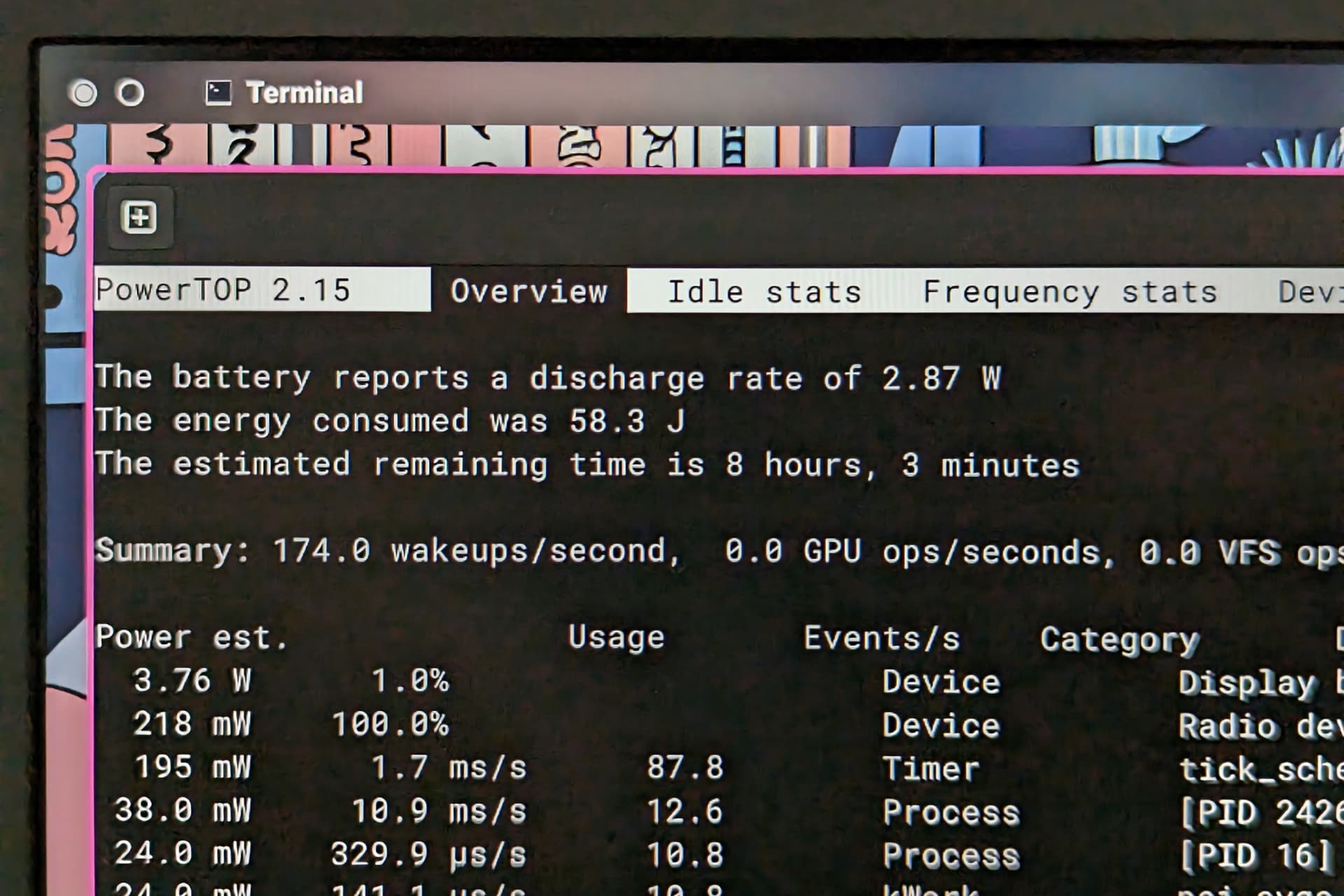
Task: Click the estimated remaining time line
Action: click(587, 465)
